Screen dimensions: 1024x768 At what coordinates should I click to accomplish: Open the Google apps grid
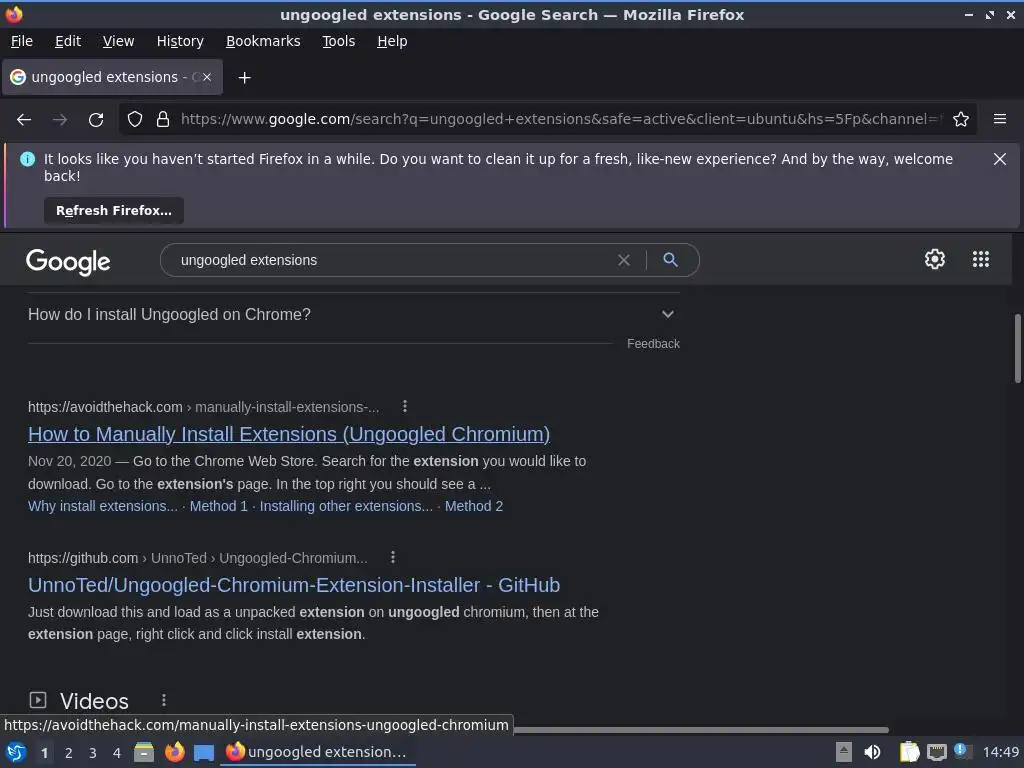pyautogui.click(x=981, y=259)
